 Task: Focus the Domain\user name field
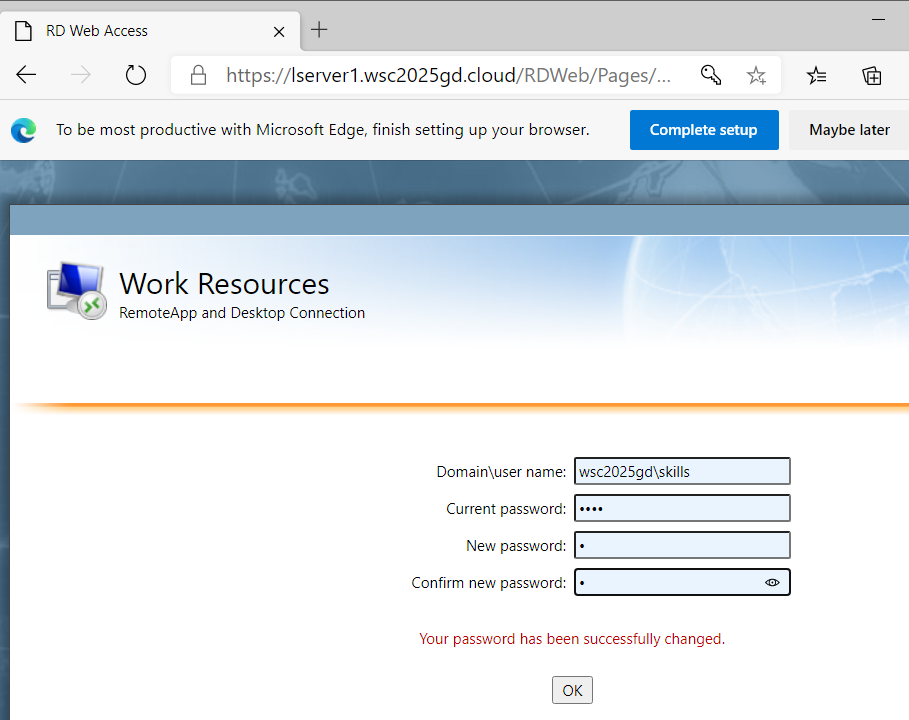coord(682,471)
